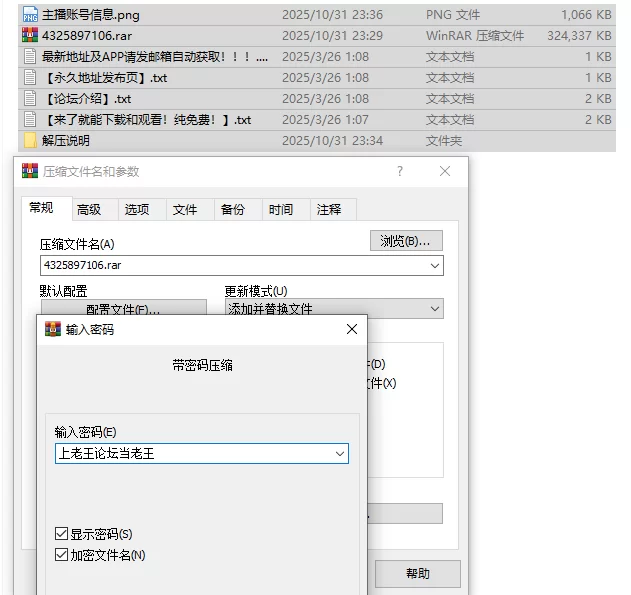
Task: Click the 文件夹 type cell
Action: pyautogui.click(x=444, y=140)
